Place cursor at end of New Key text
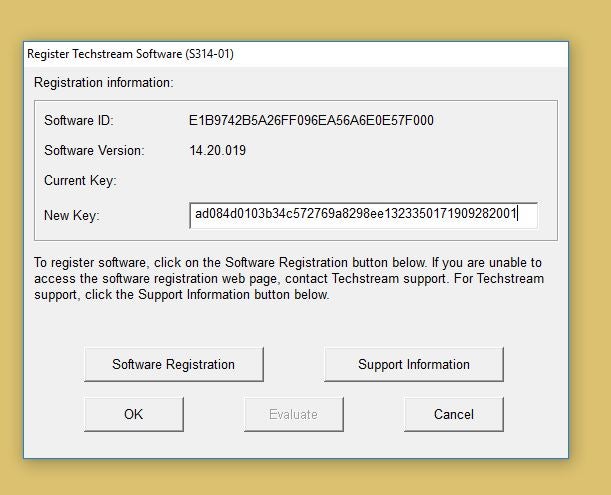Image resolution: width=611 pixels, height=495 pixels. click(517, 215)
